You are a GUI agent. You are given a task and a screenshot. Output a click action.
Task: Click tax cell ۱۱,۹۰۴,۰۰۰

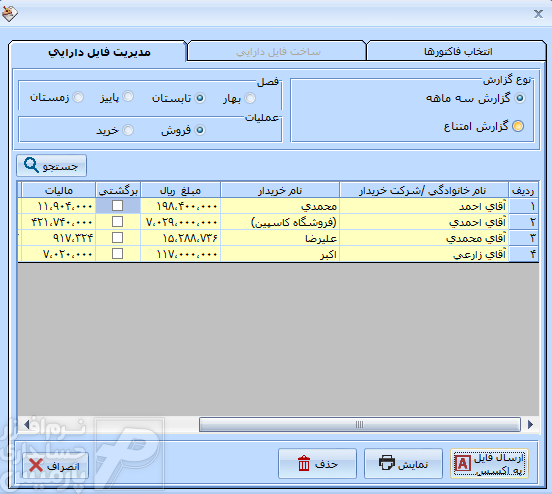(x=58, y=206)
